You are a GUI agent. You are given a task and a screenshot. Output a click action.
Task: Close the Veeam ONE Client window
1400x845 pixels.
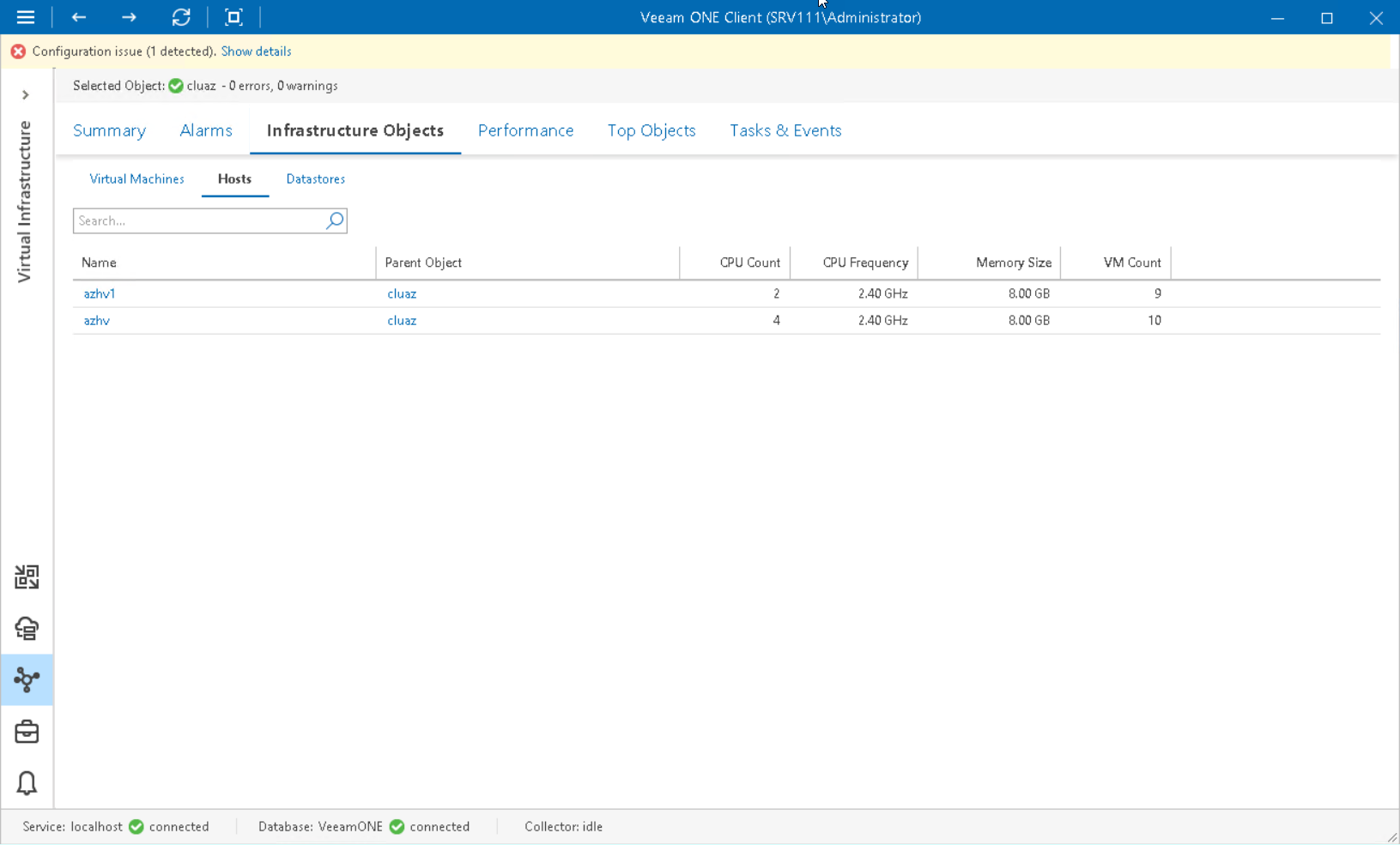1376,17
